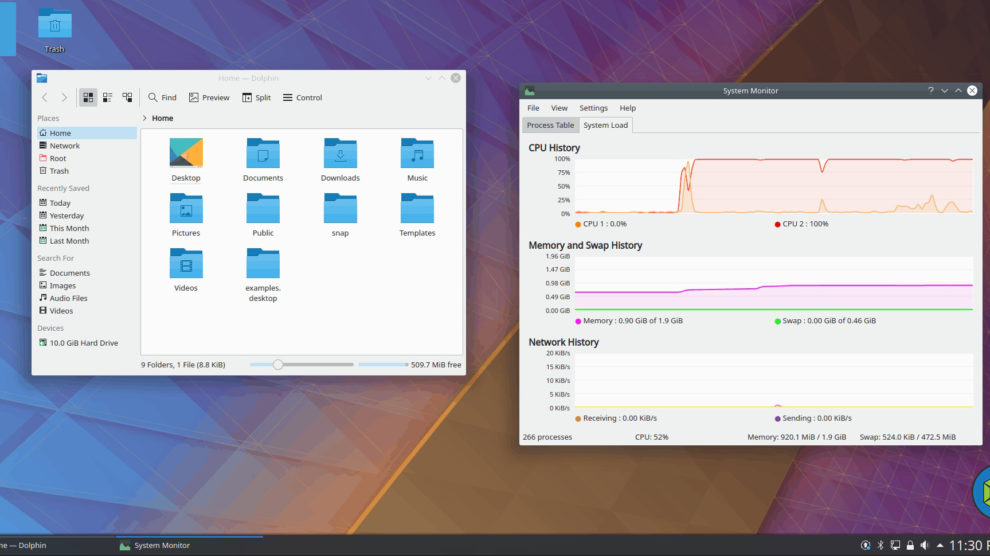Image resolution: width=990 pixels, height=556 pixels.
Task: Select the 10.0 GiB Hard Drive device
Action: pyautogui.click(x=83, y=343)
